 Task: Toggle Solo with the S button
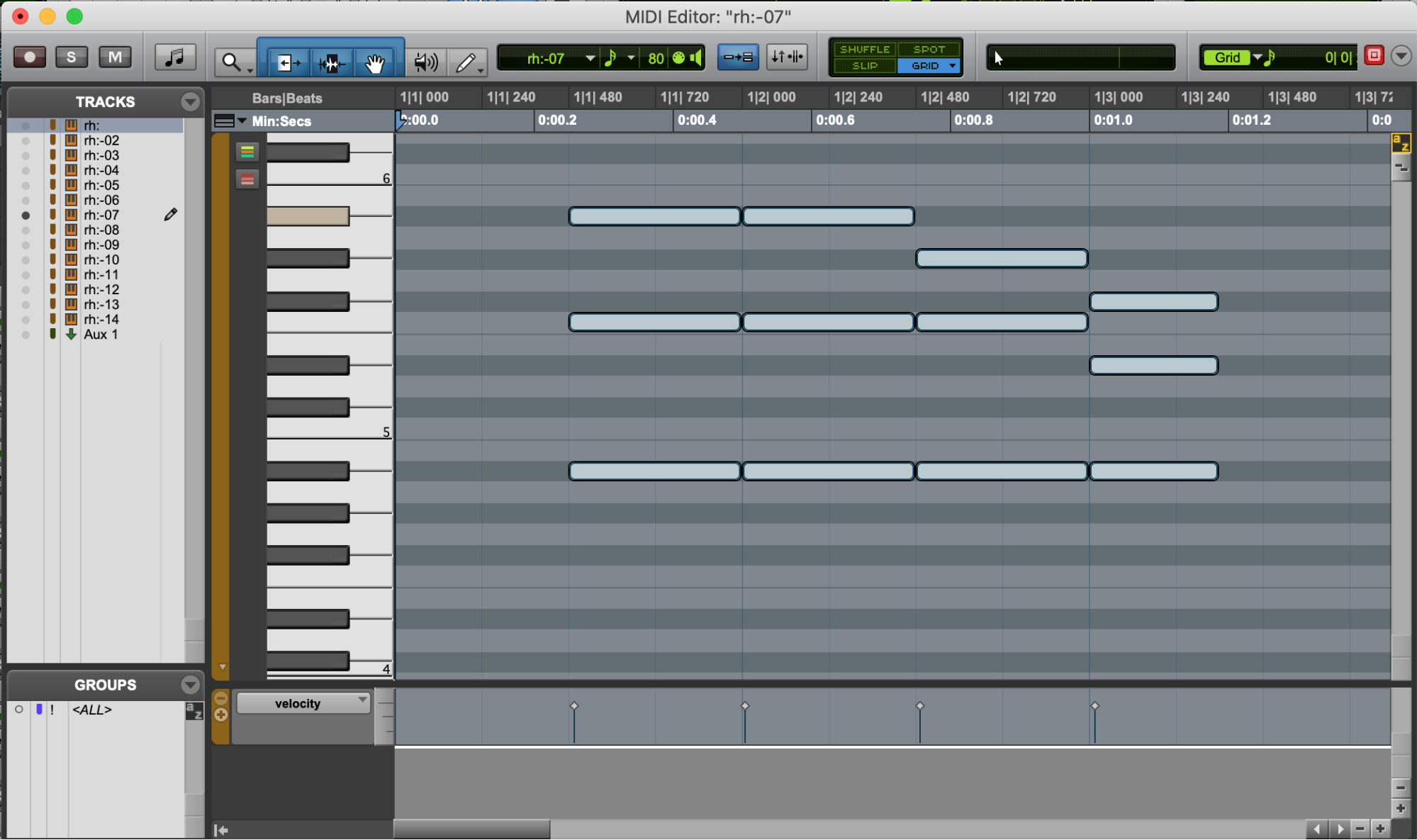pos(71,57)
